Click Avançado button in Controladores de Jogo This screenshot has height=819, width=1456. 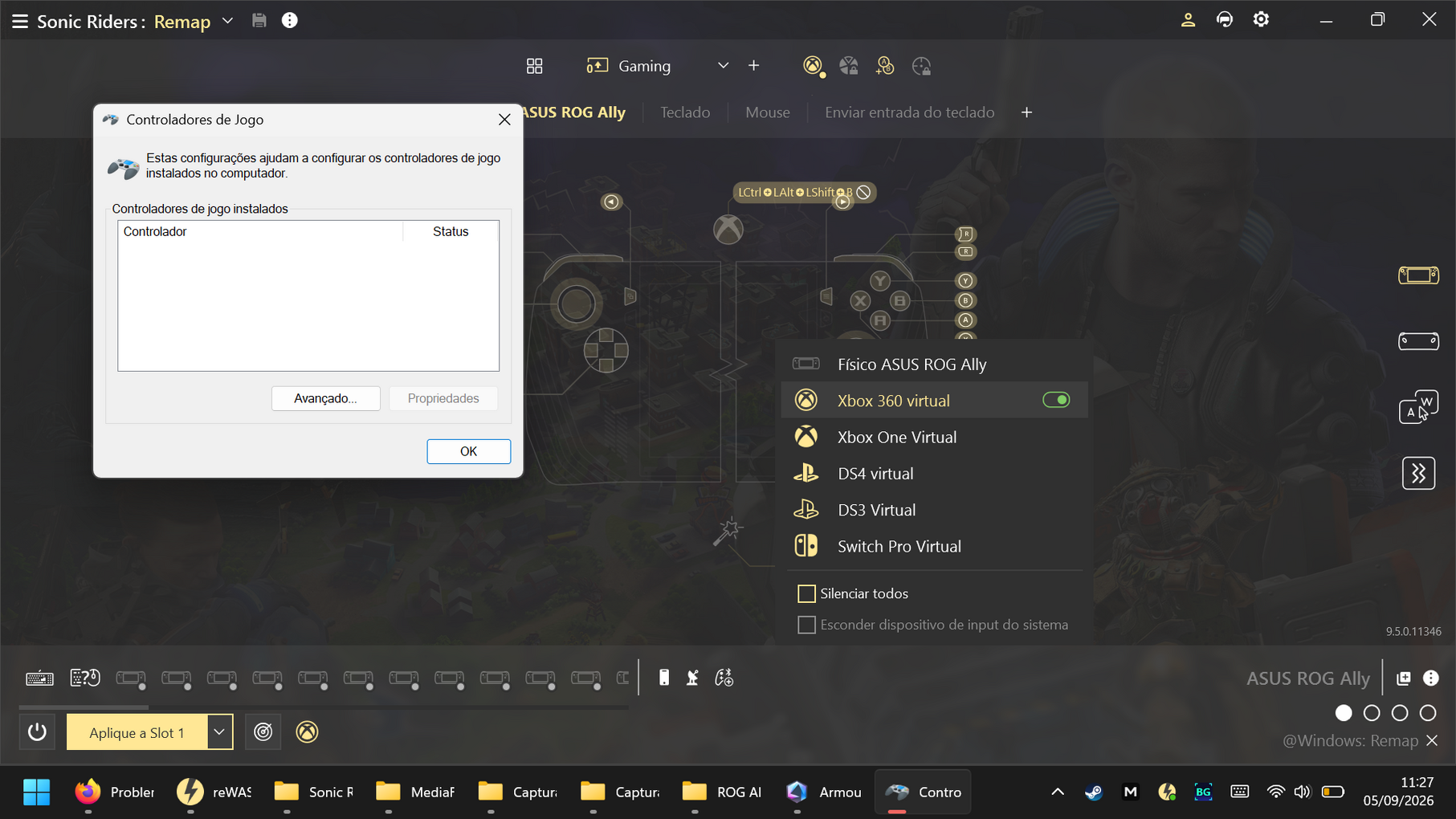[325, 398]
